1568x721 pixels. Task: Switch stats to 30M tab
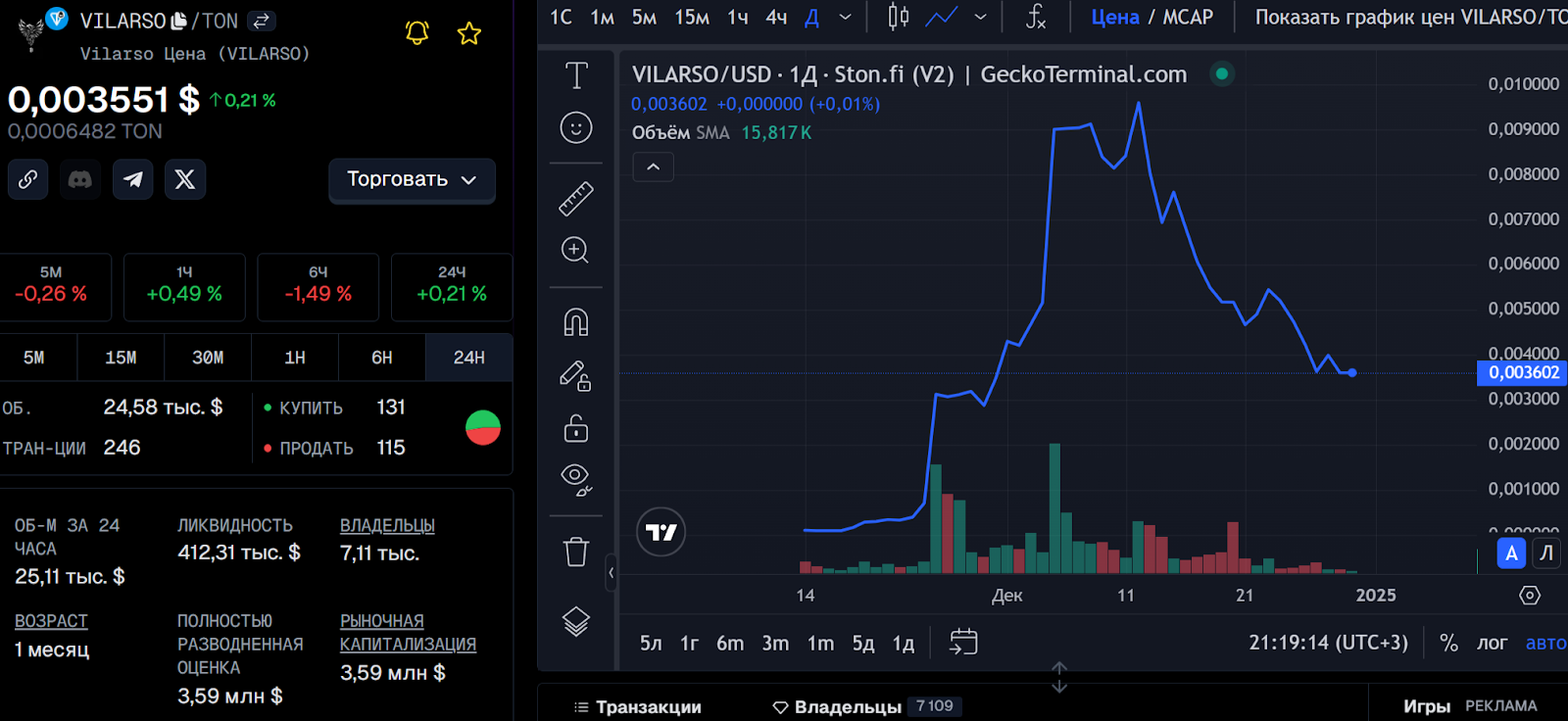208,358
